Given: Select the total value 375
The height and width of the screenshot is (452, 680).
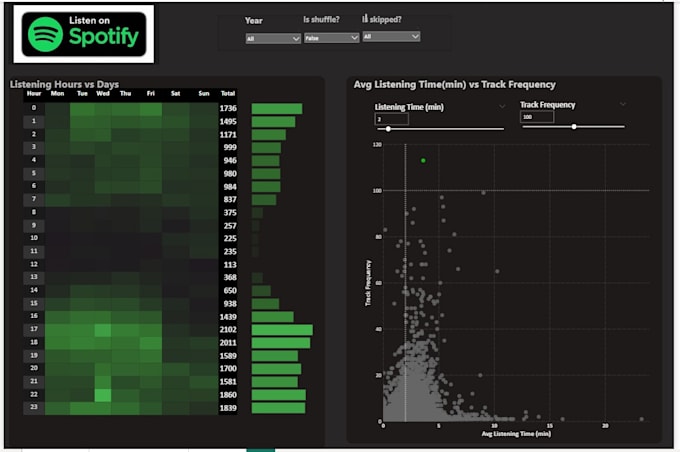Looking at the screenshot, I should tap(230, 213).
